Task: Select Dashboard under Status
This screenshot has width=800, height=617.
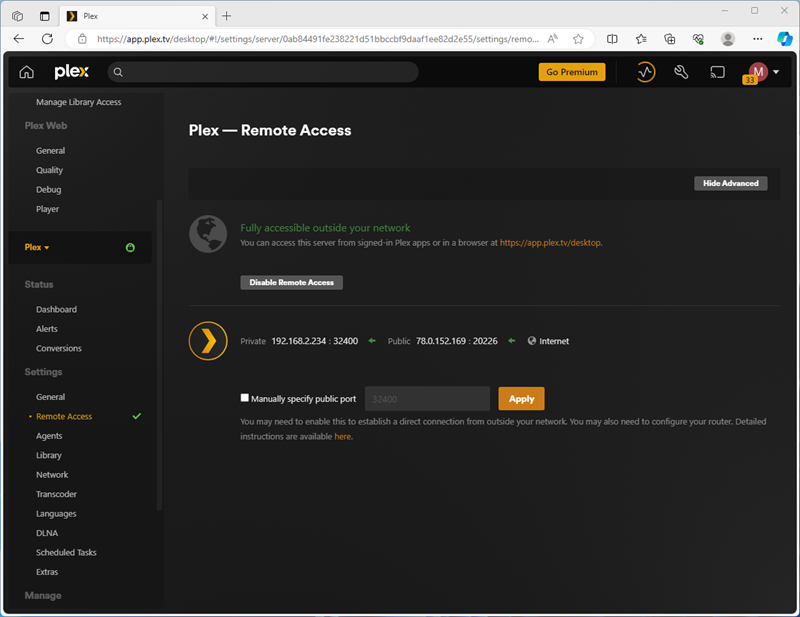Action: [x=56, y=309]
